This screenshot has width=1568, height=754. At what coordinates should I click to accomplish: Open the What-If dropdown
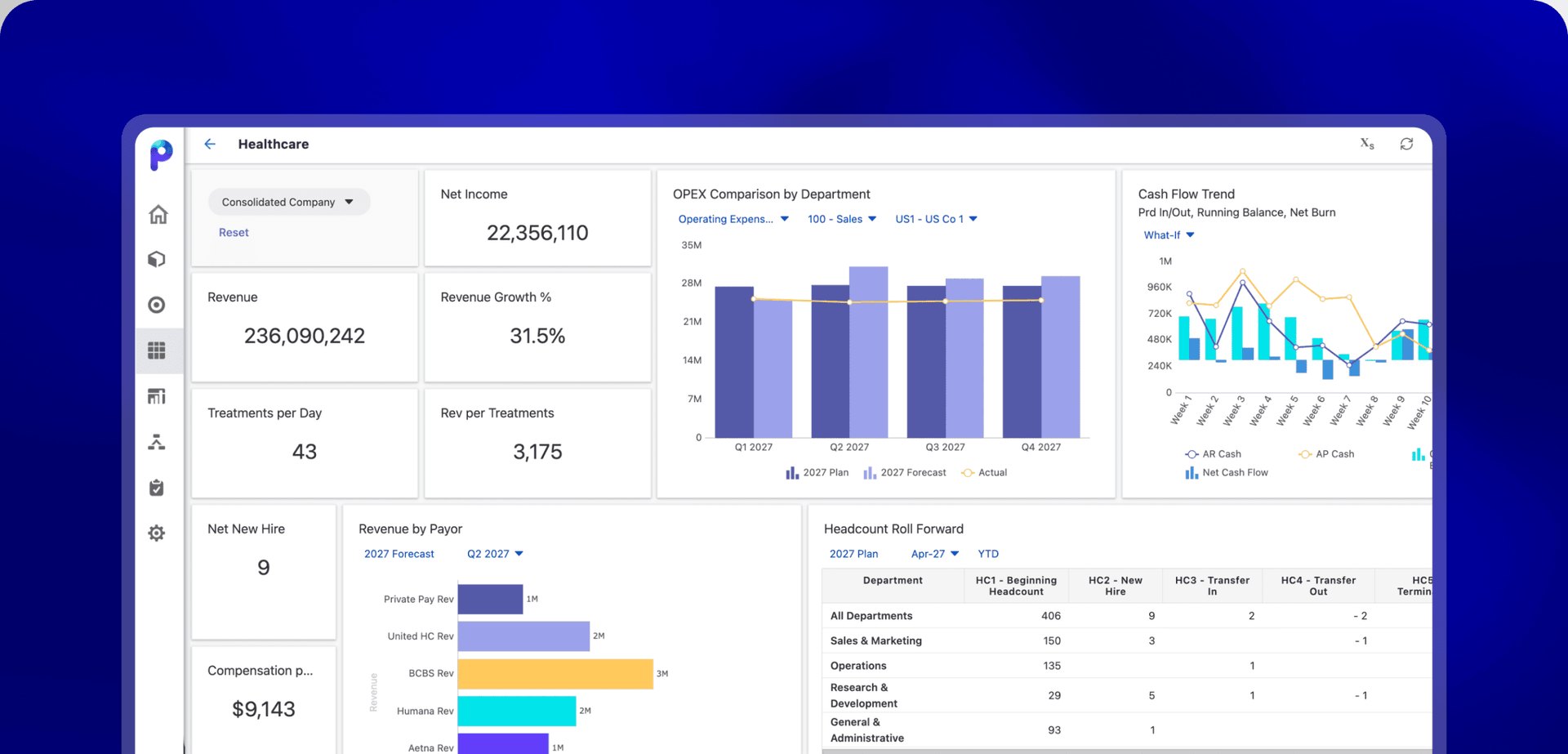pyautogui.click(x=1169, y=235)
